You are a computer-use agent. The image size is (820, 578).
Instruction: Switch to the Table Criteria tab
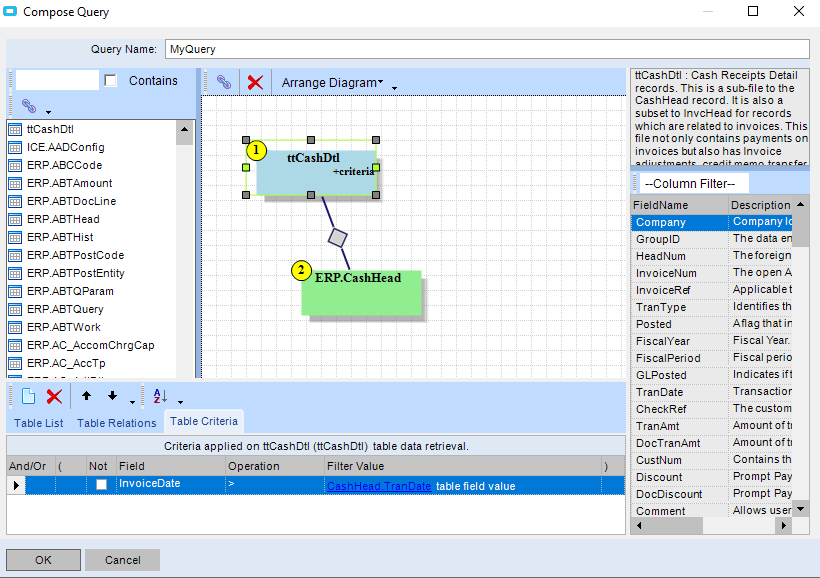pyautogui.click(x=204, y=421)
